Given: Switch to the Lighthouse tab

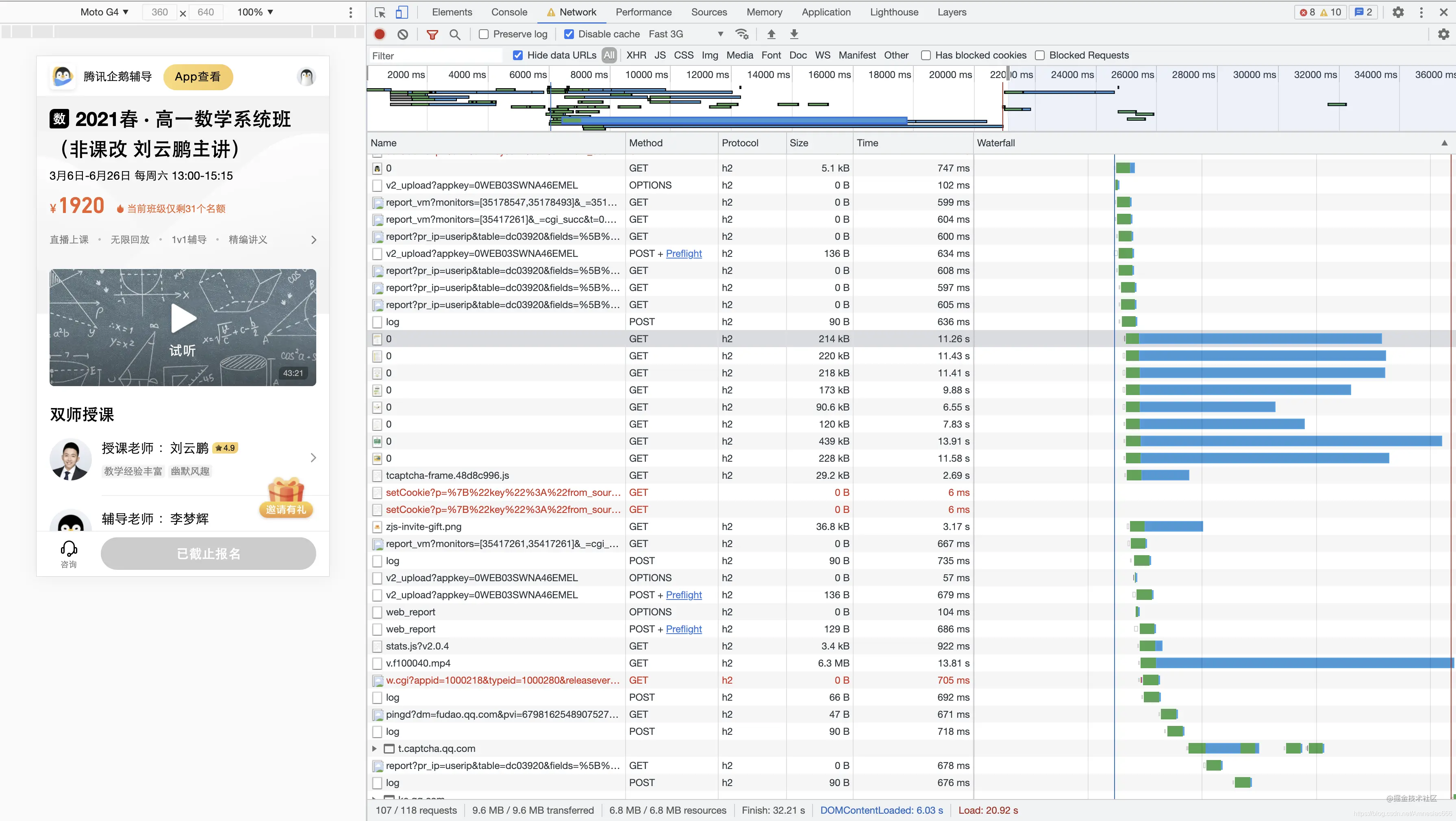Looking at the screenshot, I should coord(893,12).
